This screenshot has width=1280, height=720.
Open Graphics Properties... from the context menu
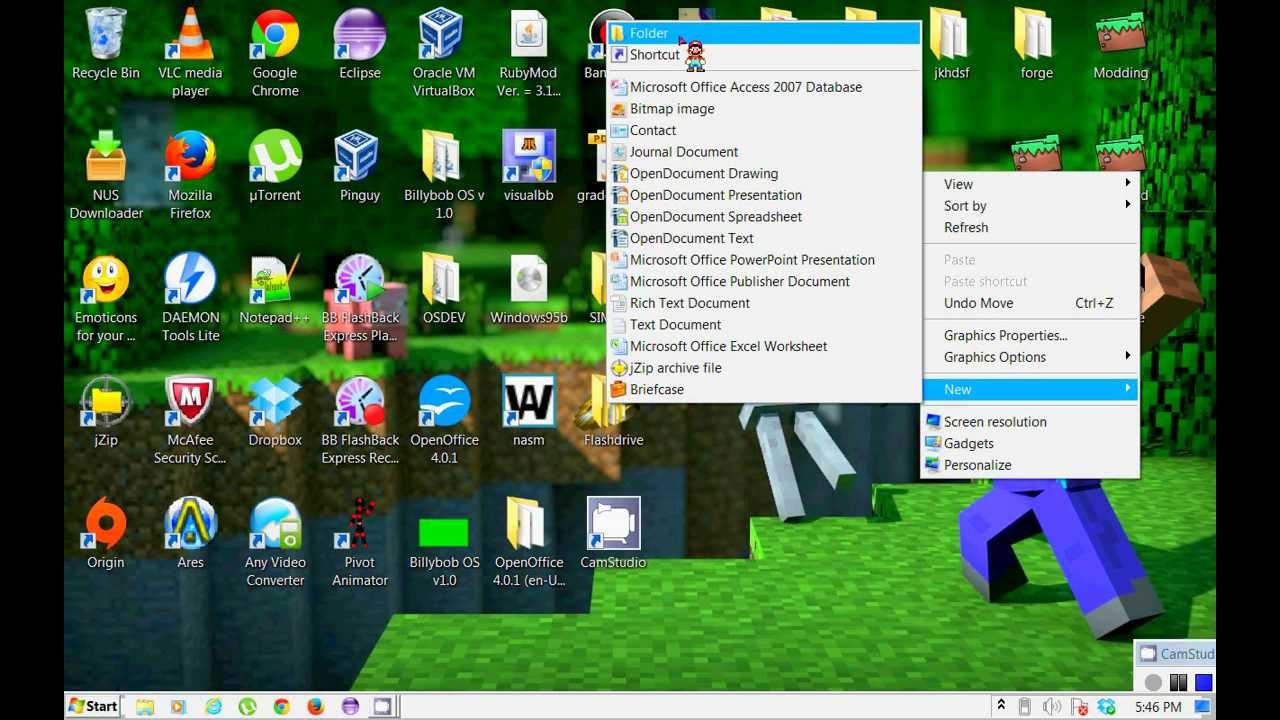coord(1030,335)
